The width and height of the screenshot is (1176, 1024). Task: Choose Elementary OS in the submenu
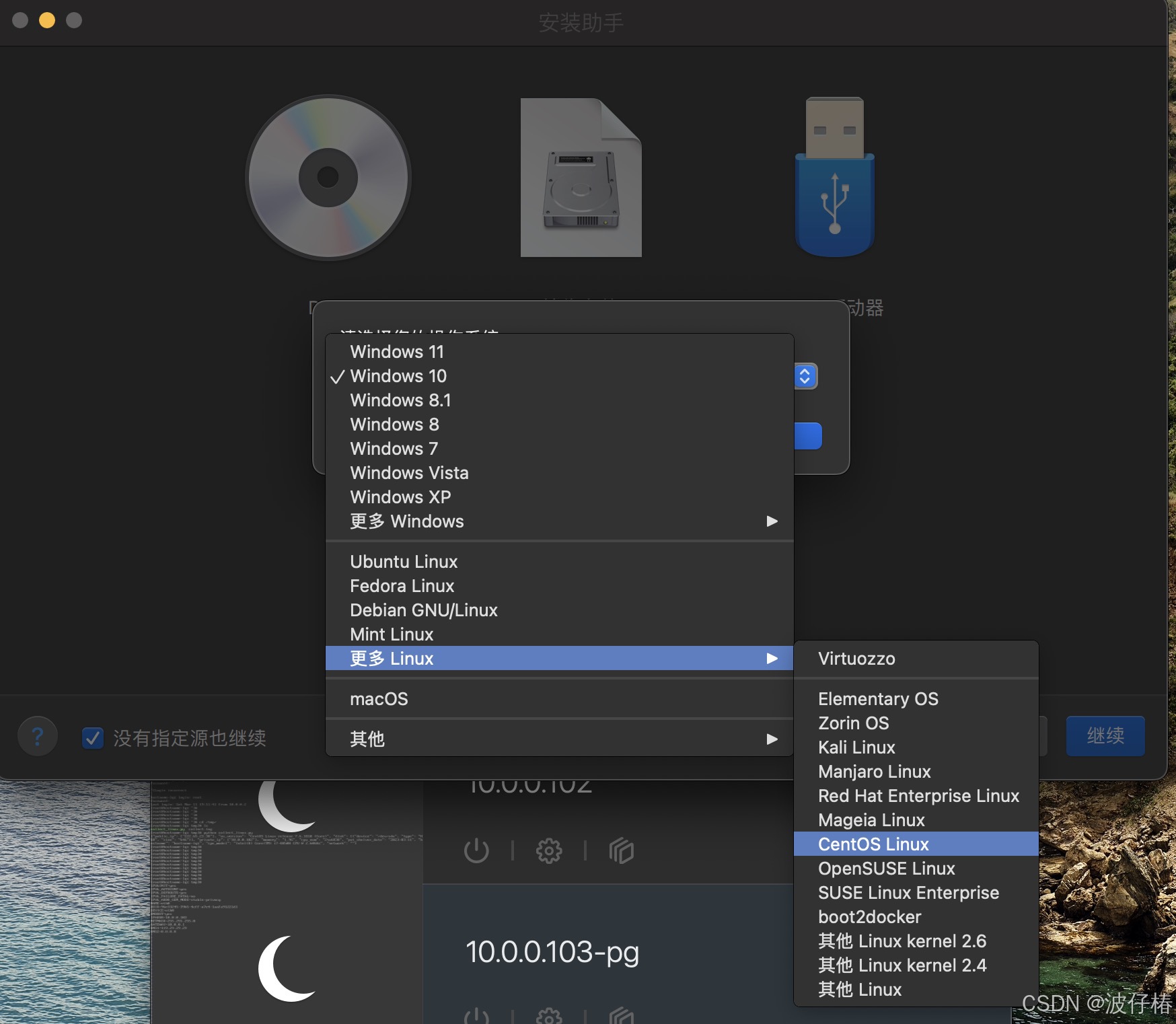(x=916, y=699)
